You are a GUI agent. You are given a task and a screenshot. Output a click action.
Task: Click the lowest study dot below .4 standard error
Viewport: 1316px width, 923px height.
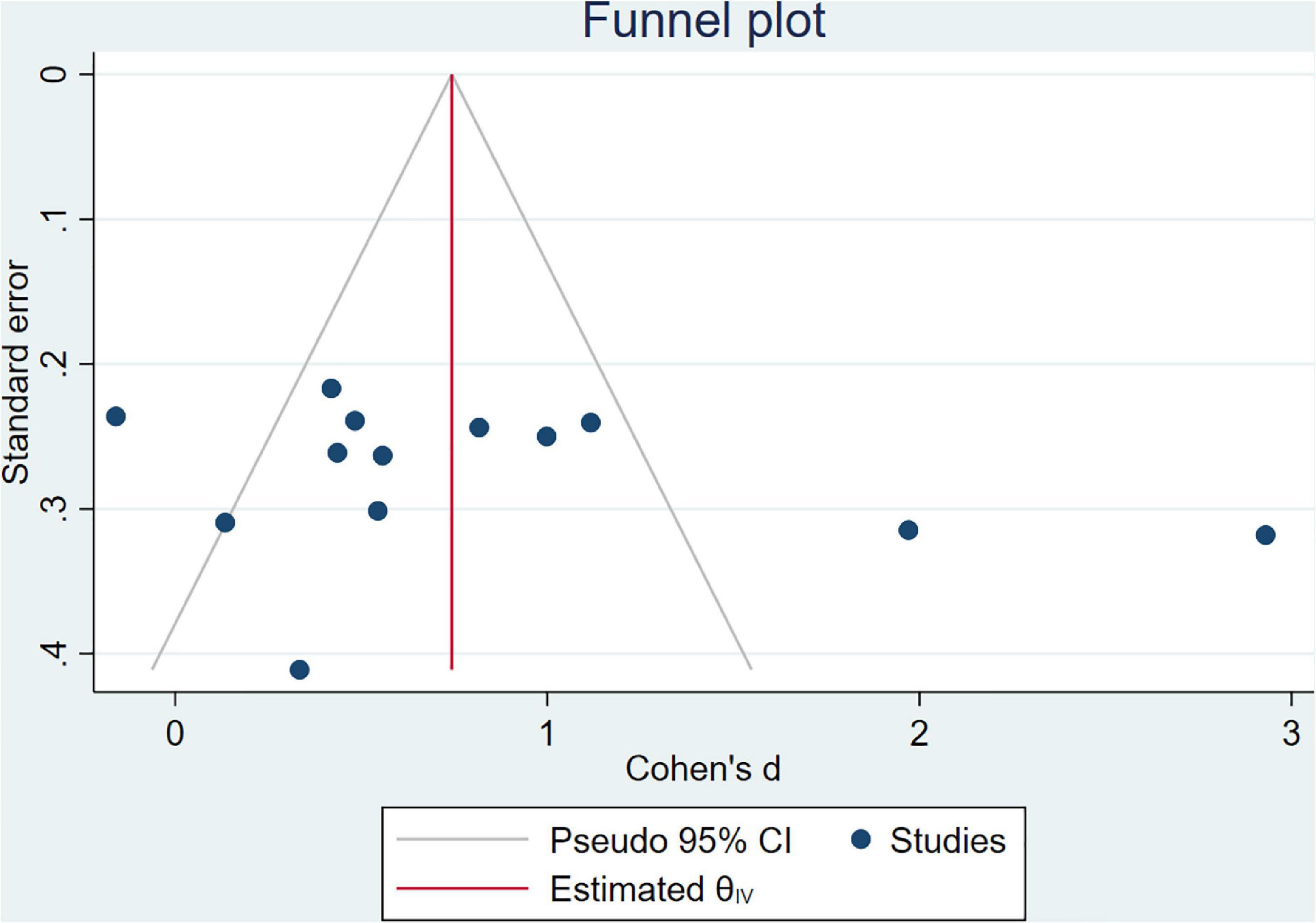[x=299, y=670]
